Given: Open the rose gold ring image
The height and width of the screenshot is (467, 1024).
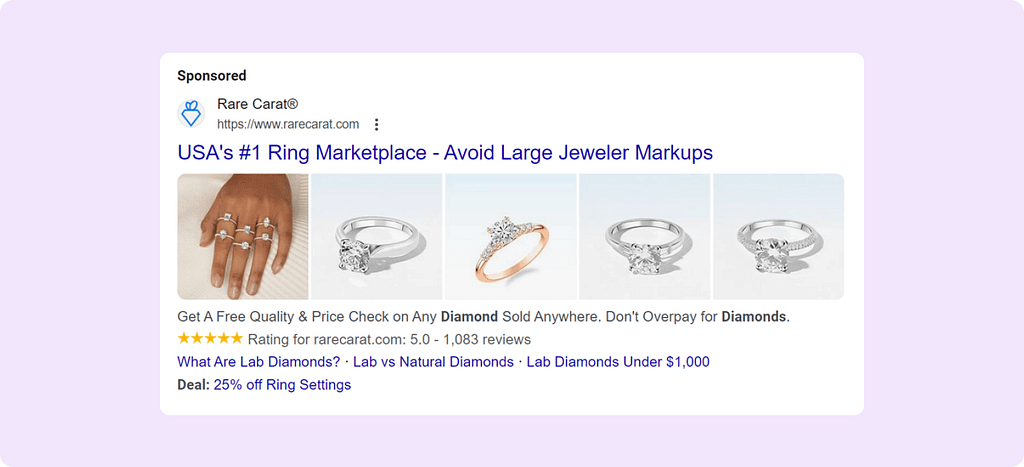Looking at the screenshot, I should [x=510, y=236].
